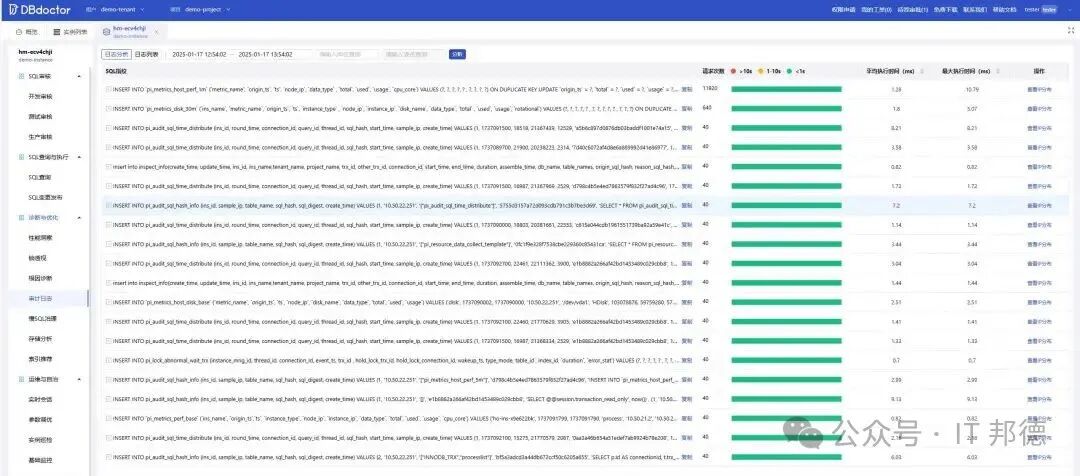The width and height of the screenshot is (1080, 476).
Task: Click the row icon of the pi_metrics_host_disk_base INSERT
Action: [x=108, y=302]
